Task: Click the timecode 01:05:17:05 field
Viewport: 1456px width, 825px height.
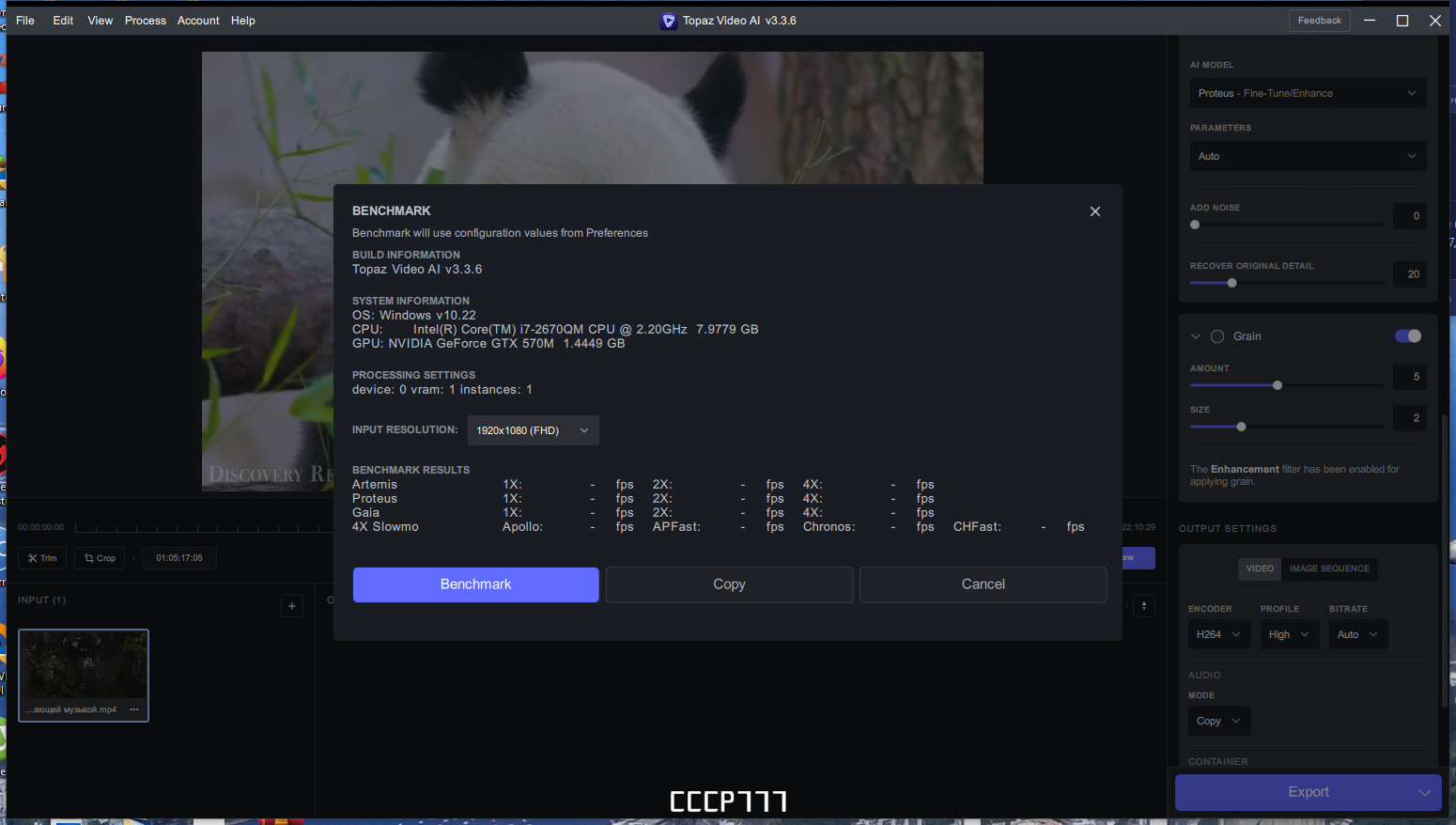Action: click(179, 558)
